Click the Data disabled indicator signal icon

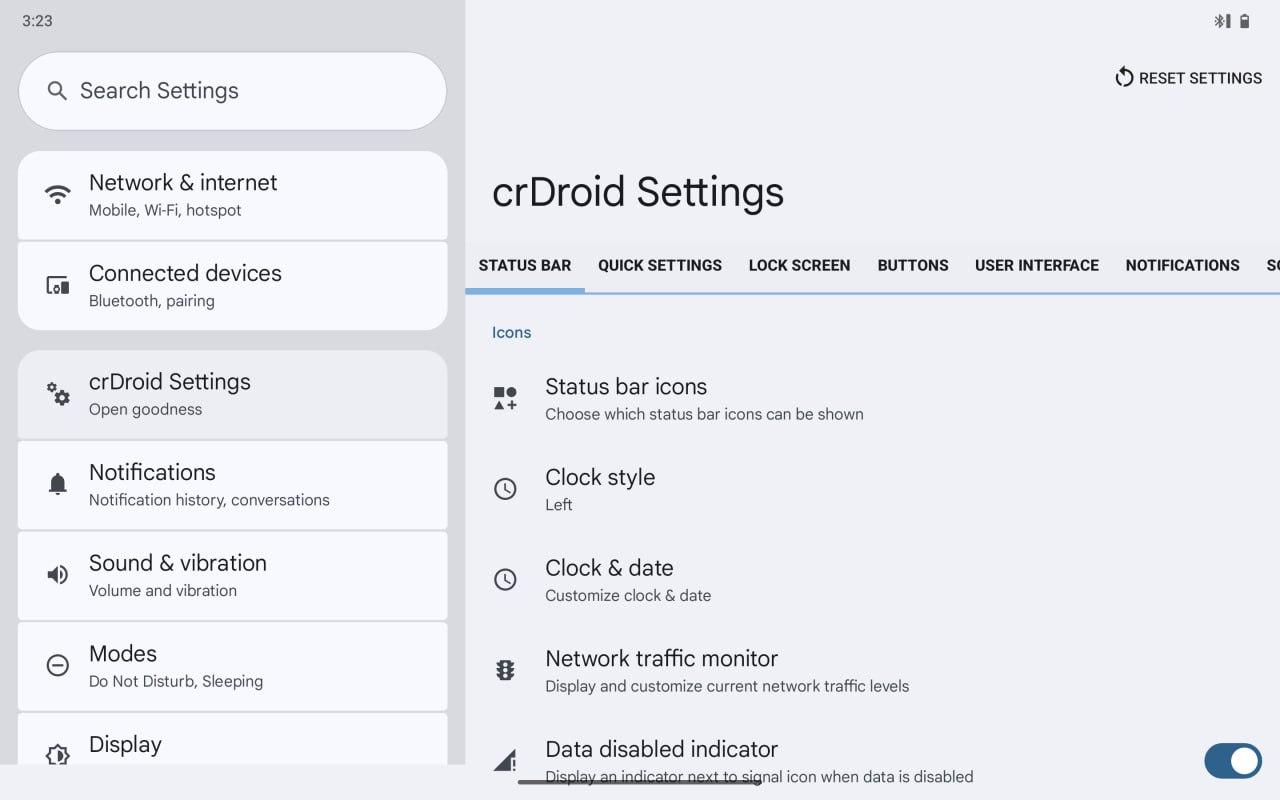[x=506, y=760]
